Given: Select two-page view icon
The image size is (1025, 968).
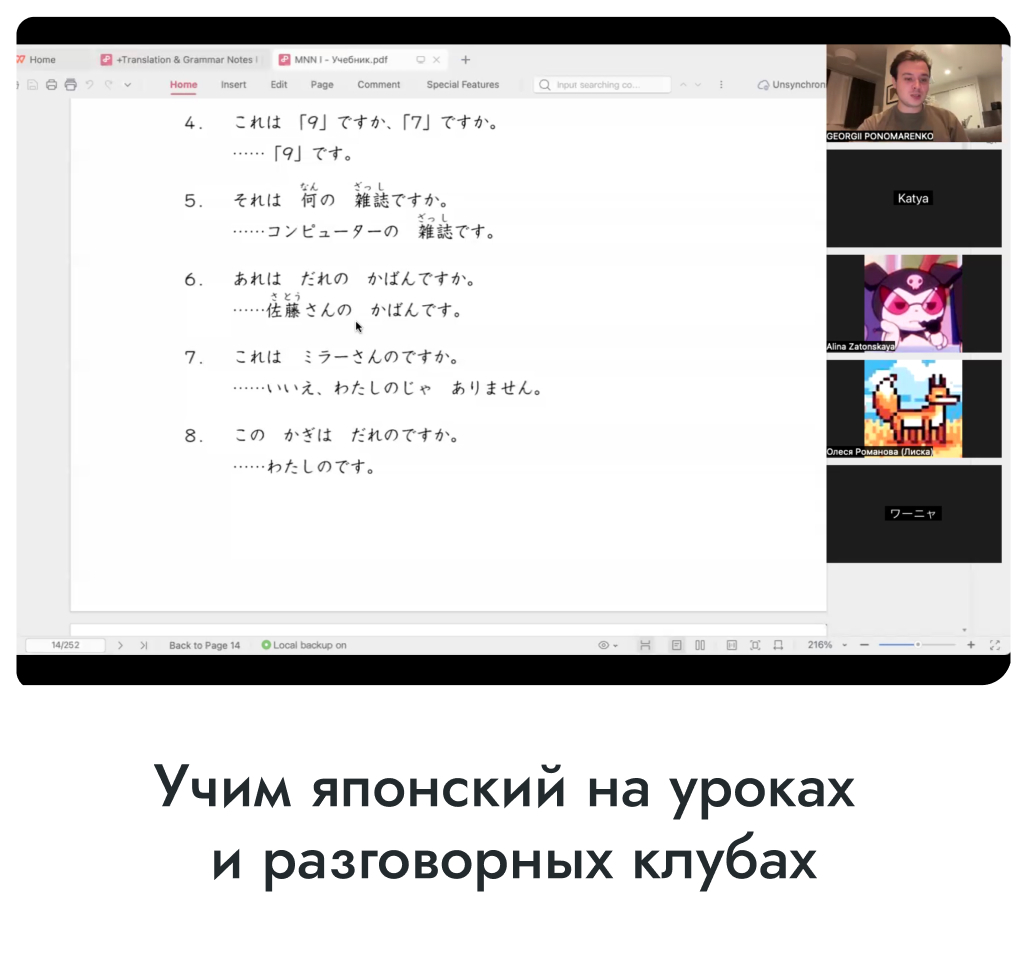Looking at the screenshot, I should 700,645.
